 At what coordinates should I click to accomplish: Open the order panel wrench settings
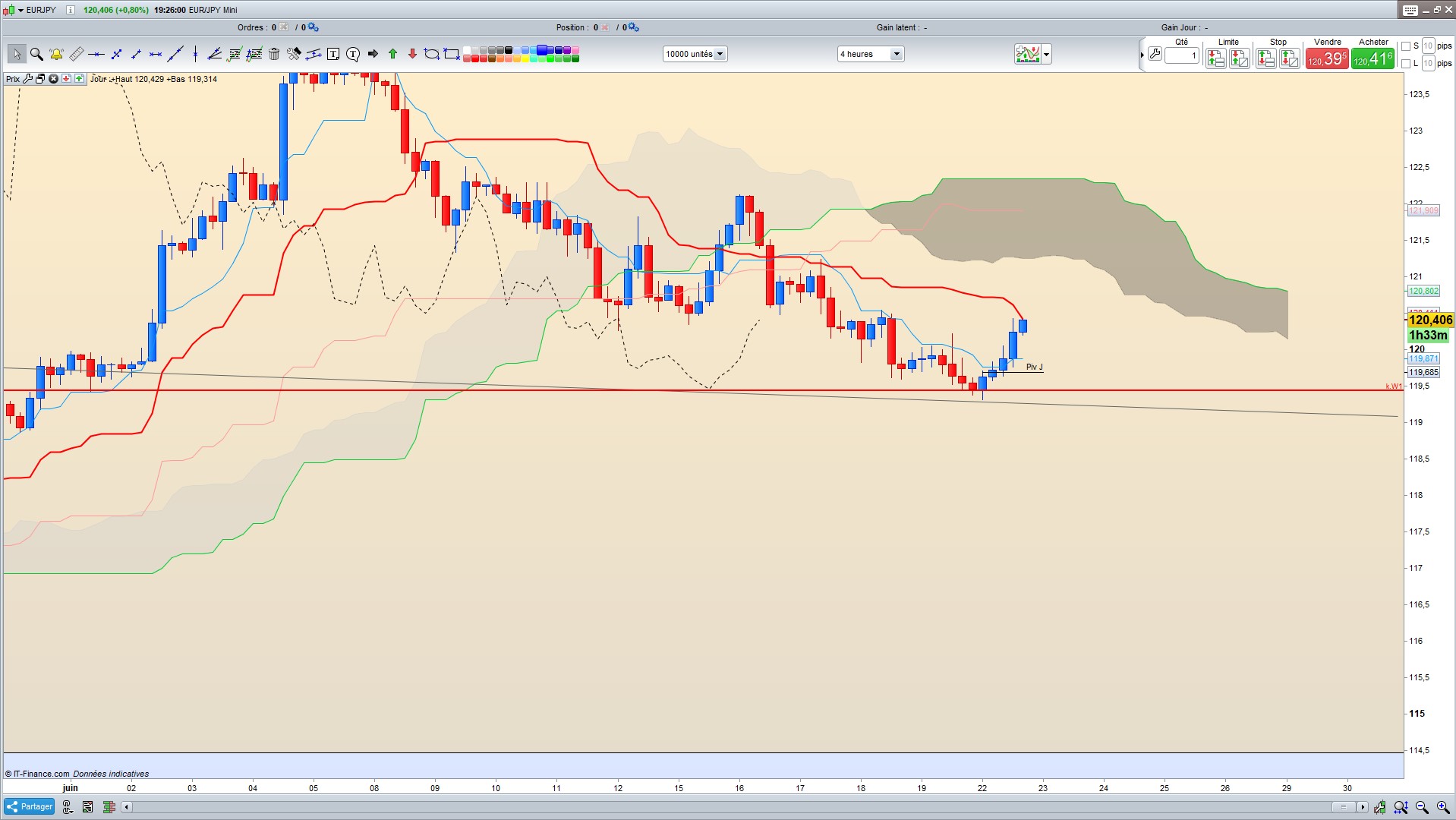(1155, 54)
